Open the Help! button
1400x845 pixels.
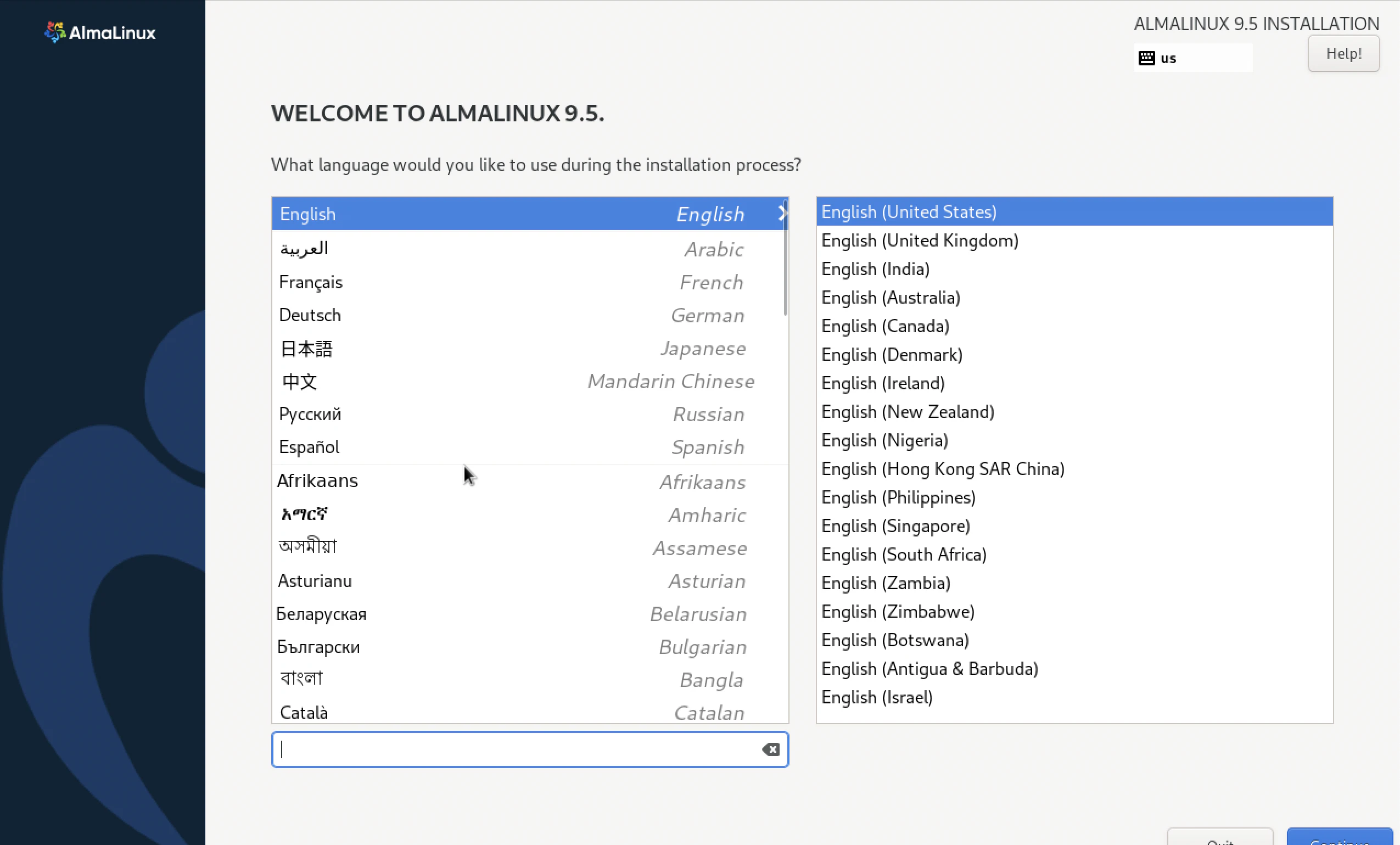tap(1343, 53)
